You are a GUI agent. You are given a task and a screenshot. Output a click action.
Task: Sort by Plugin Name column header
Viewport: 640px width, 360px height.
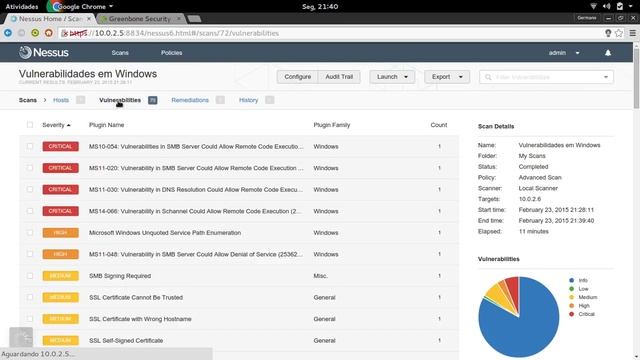click(x=107, y=125)
